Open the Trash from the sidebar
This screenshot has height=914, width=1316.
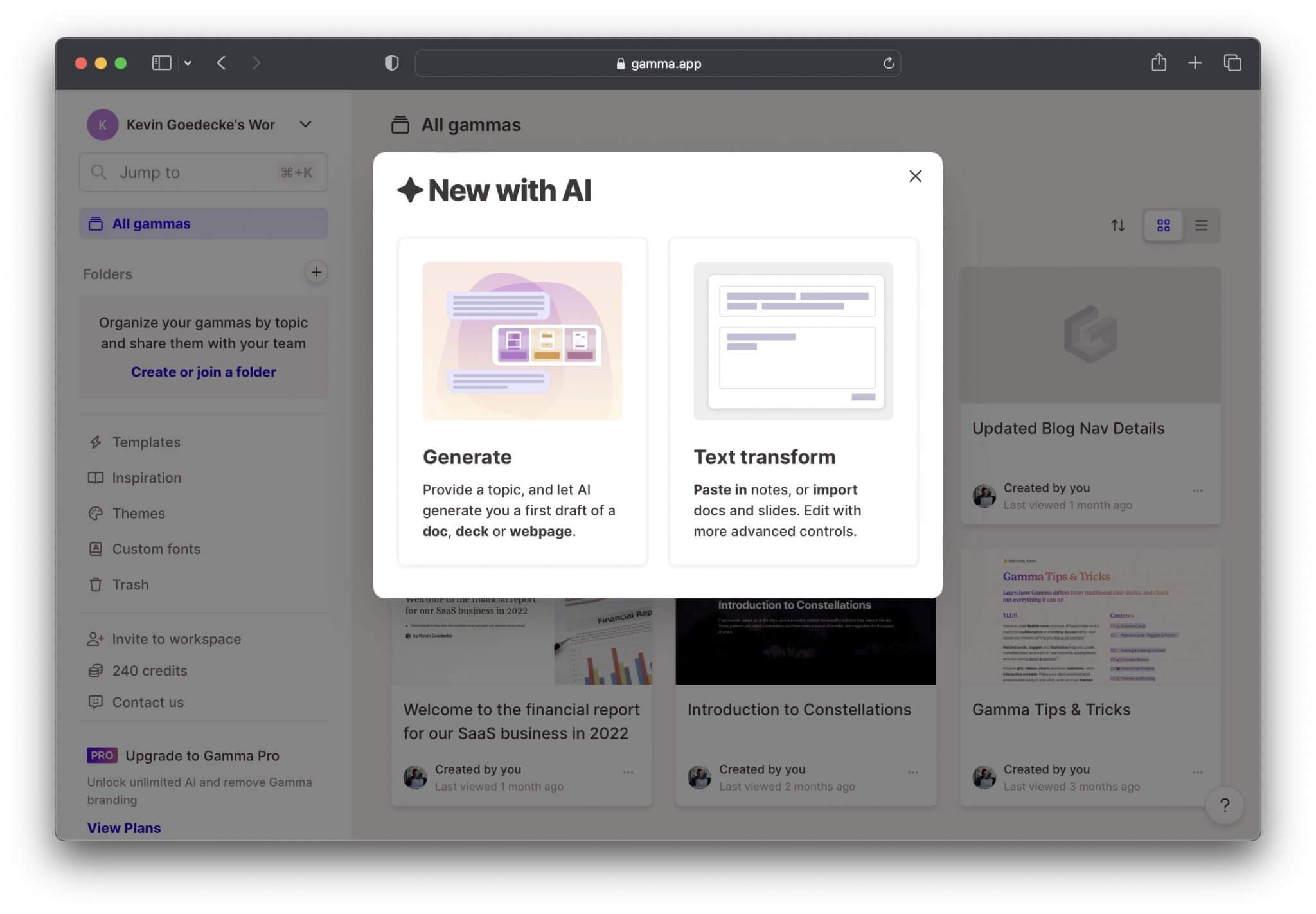click(131, 584)
